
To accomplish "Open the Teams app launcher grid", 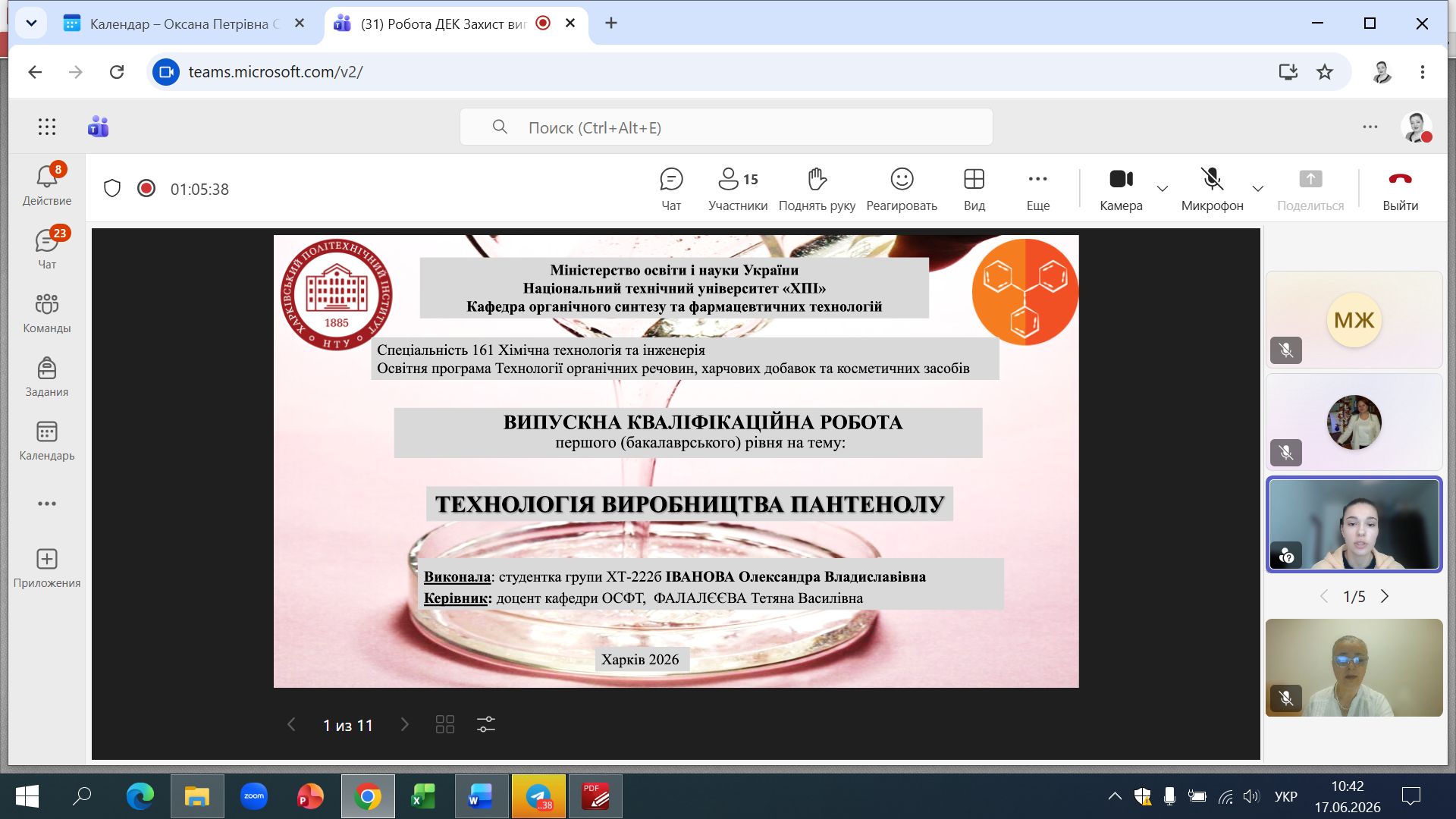I will click(x=47, y=127).
